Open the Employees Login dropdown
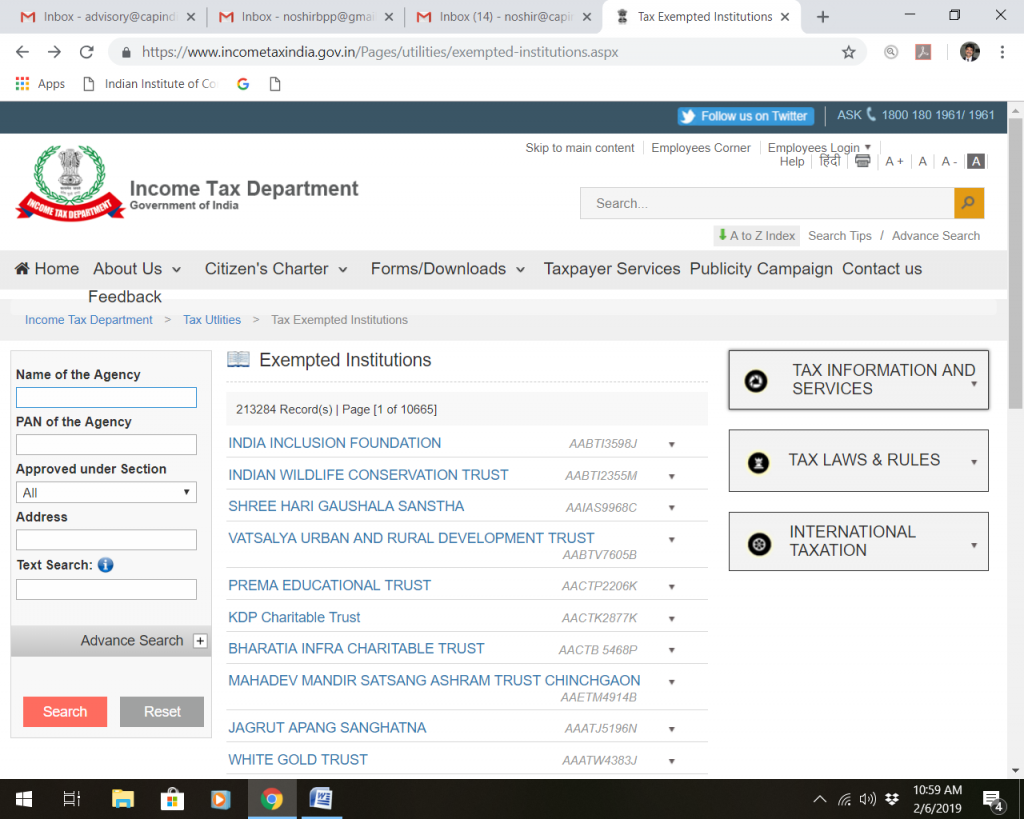Image resolution: width=1024 pixels, height=819 pixels. (819, 147)
